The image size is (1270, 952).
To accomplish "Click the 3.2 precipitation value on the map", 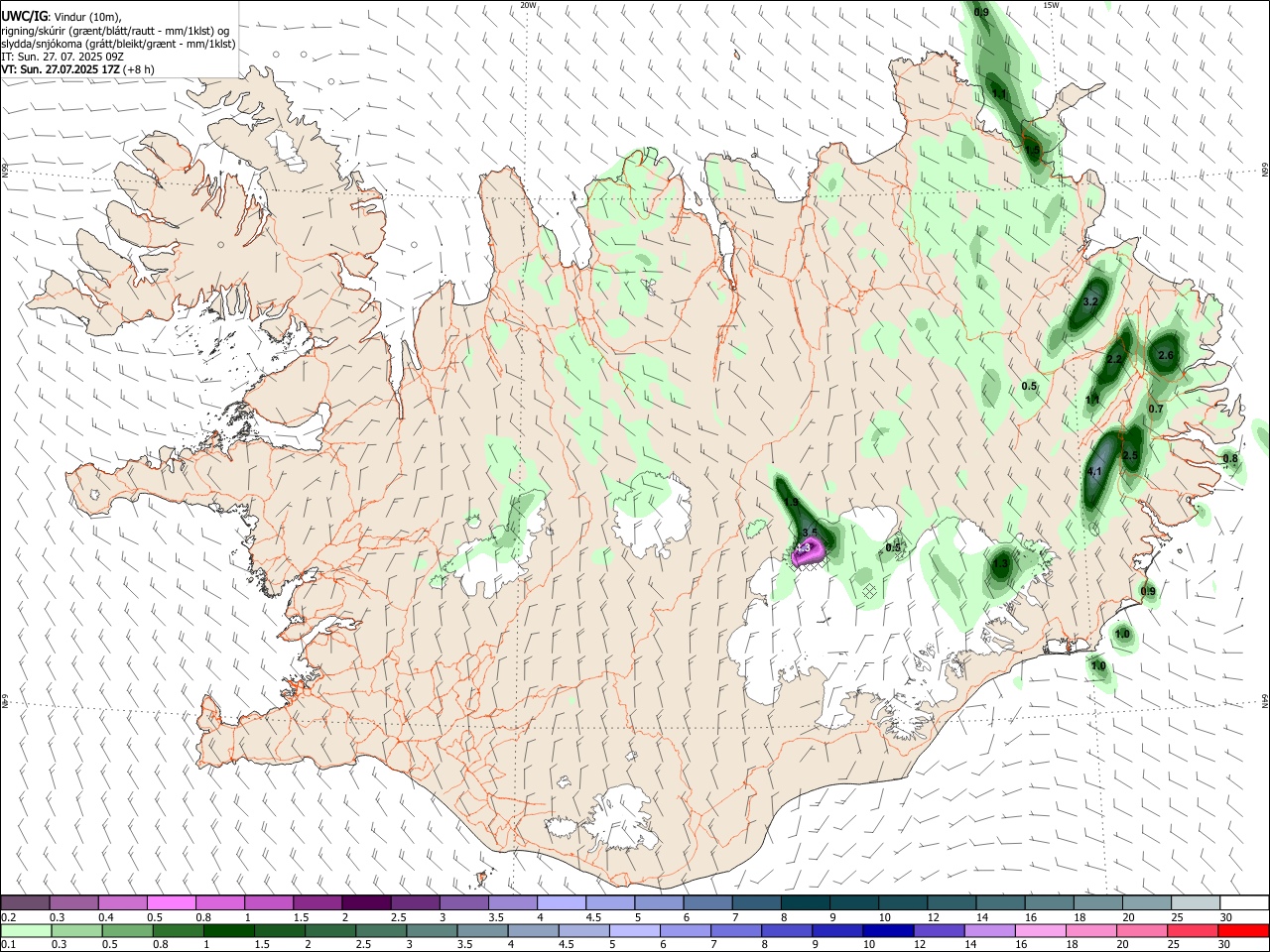I will coord(1091,301).
